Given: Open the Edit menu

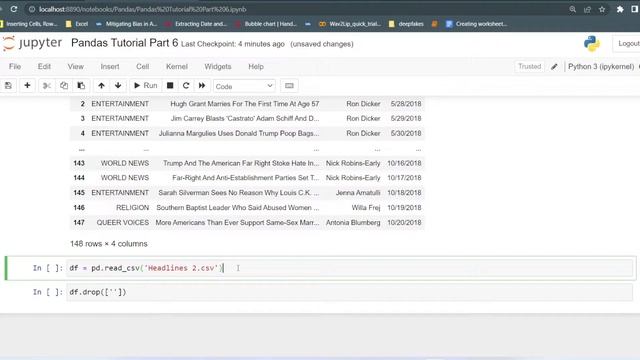Looking at the screenshot, I should click(44, 67).
